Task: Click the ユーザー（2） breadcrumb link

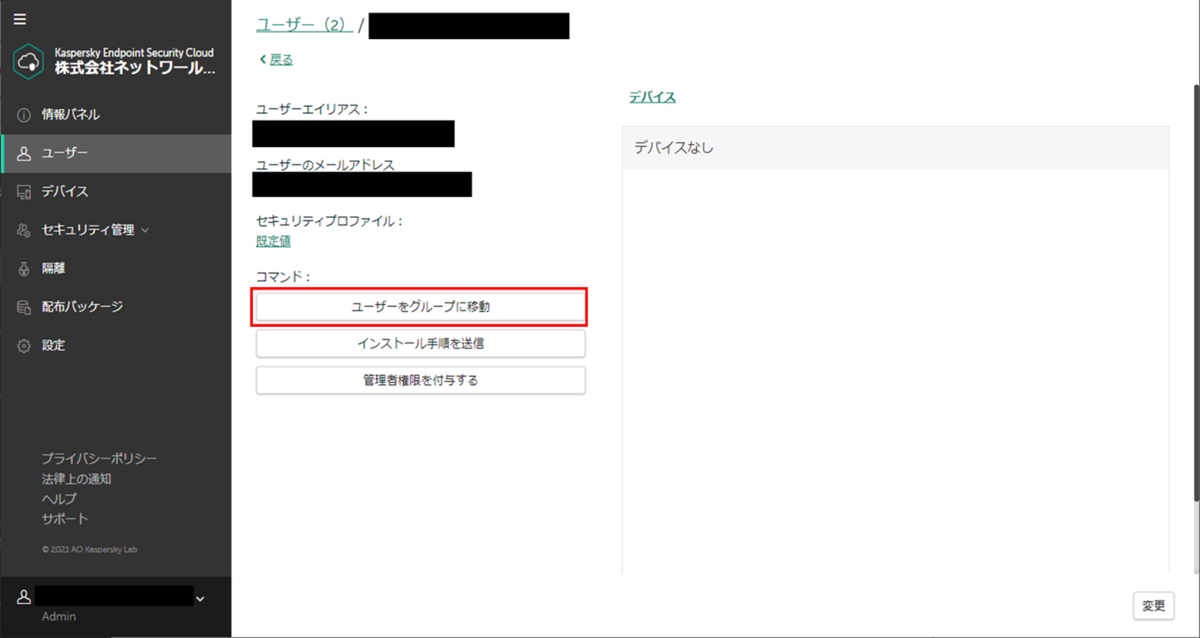Action: (x=305, y=25)
